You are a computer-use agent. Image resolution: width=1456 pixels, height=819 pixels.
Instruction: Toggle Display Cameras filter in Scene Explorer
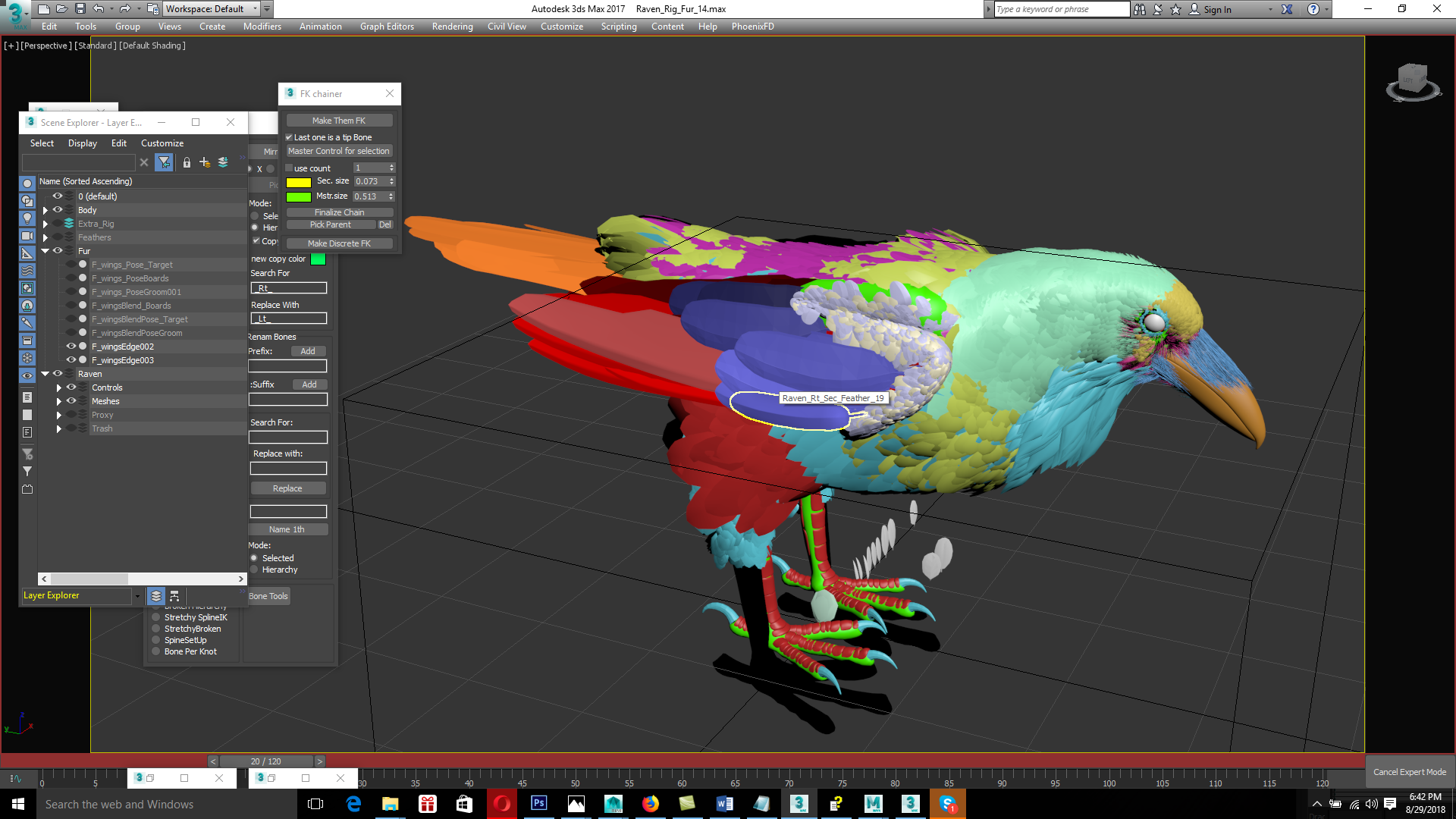click(27, 236)
